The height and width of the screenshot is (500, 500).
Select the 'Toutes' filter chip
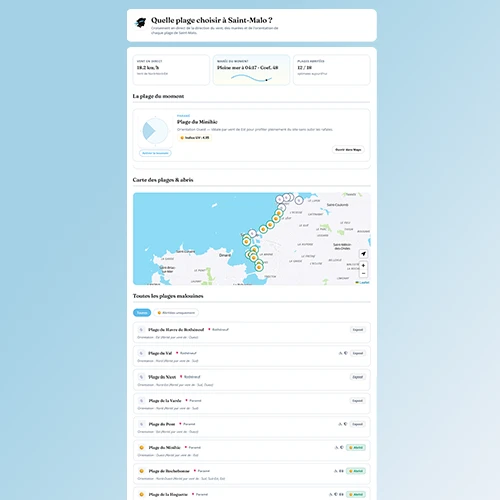[x=142, y=313]
